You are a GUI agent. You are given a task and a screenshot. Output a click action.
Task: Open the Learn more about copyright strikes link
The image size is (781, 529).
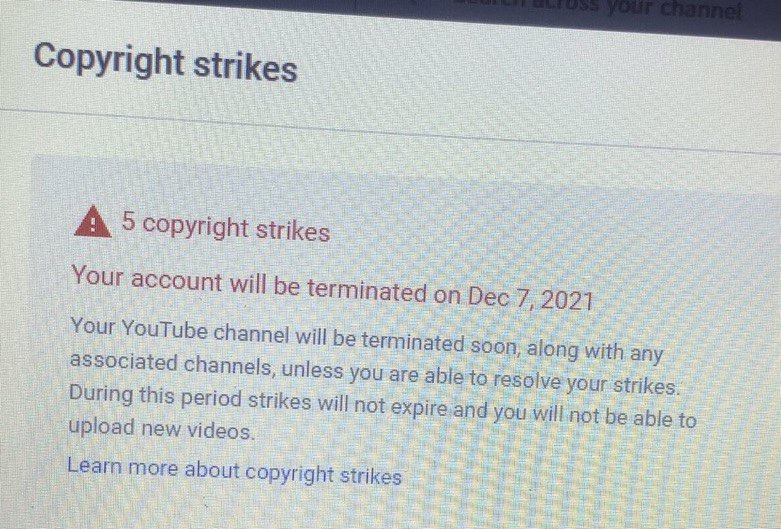click(x=234, y=471)
